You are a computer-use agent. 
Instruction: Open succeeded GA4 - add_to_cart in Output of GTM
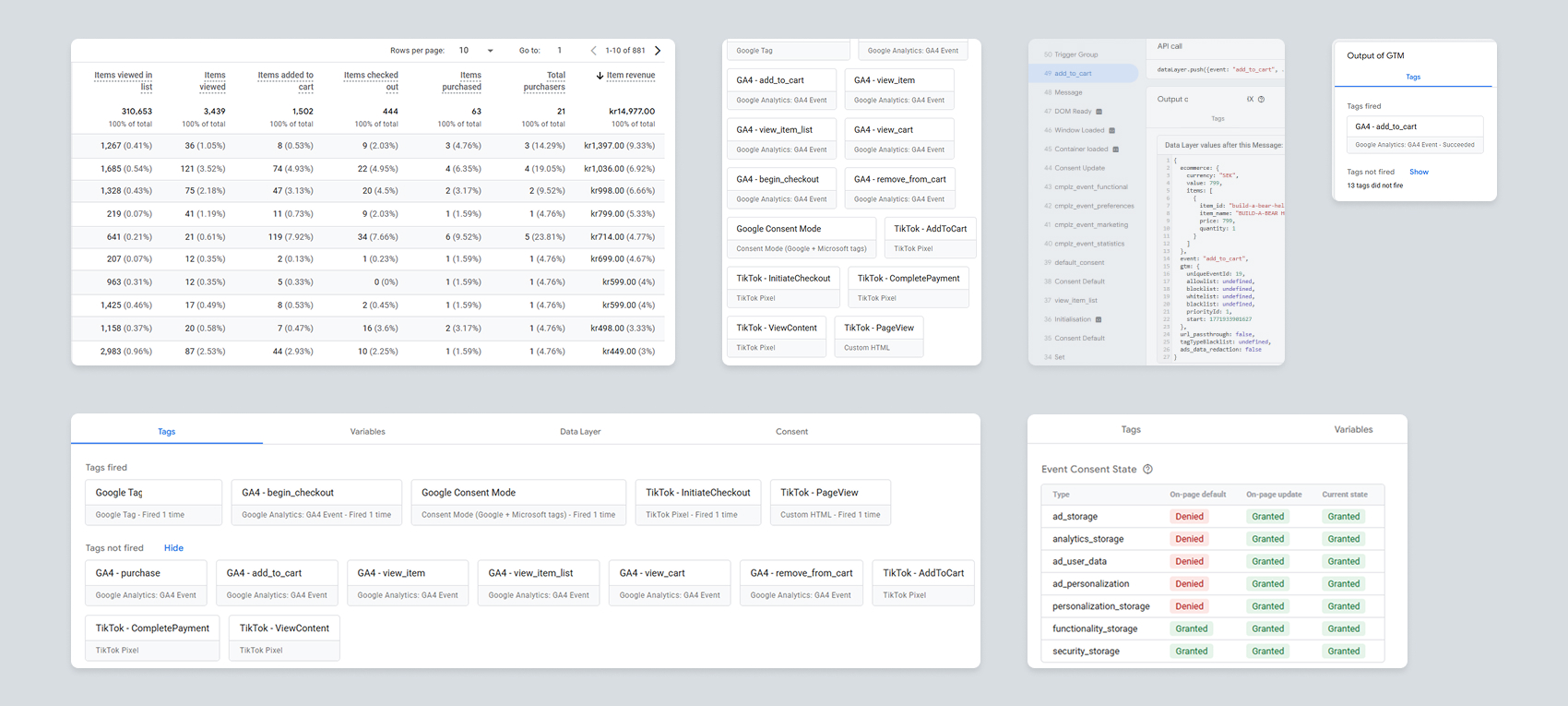1415,135
